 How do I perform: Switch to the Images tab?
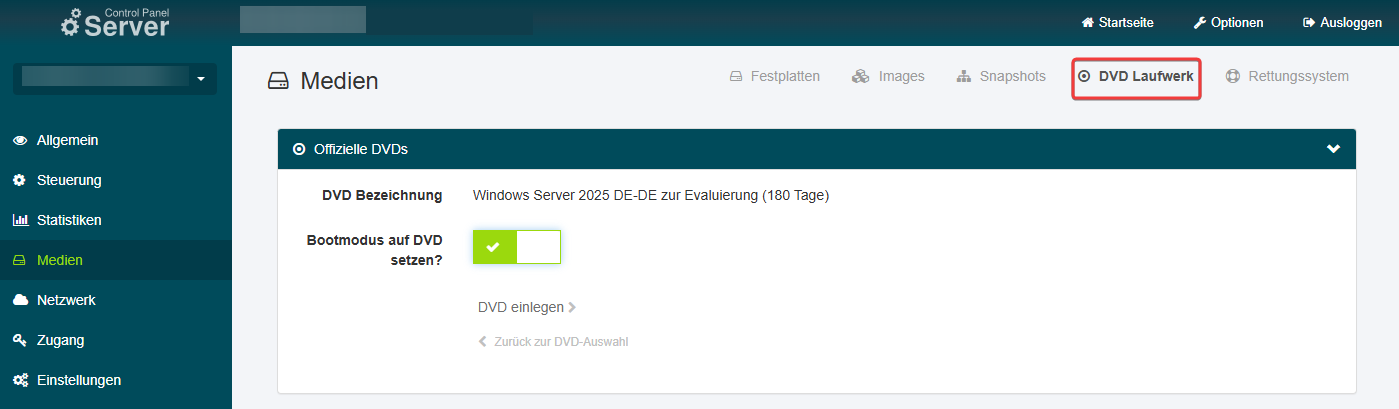(x=888, y=76)
